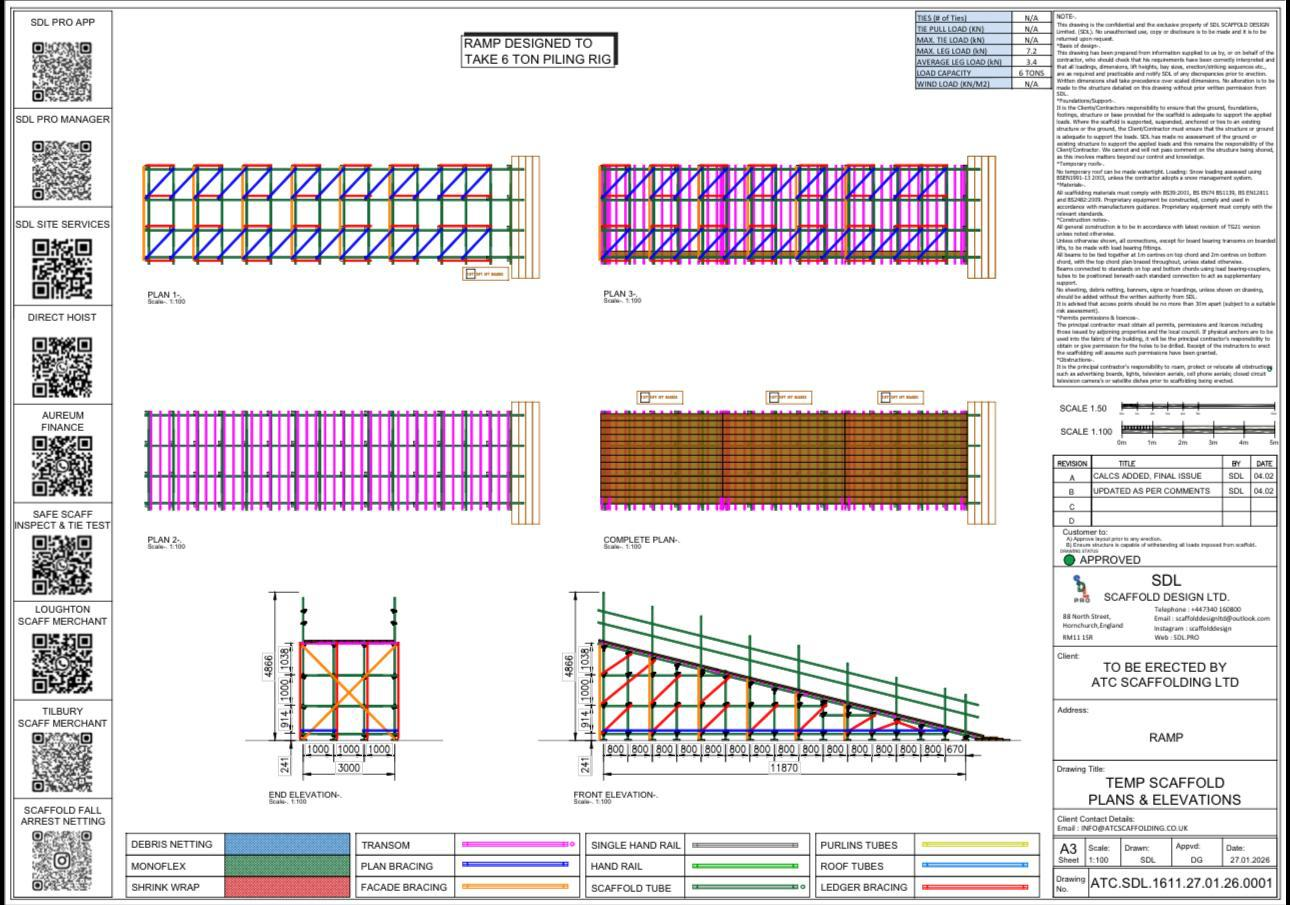This screenshot has width=1290, height=905.
Task: Click the '3.4' average leg load value
Action: click(1031, 62)
